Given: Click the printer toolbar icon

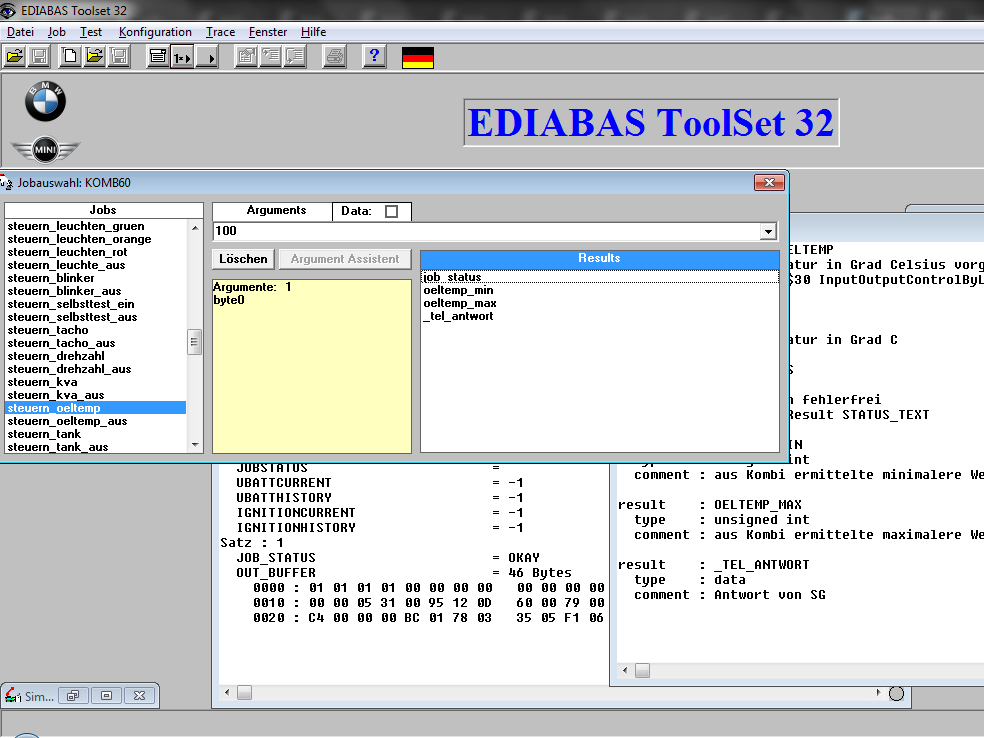Looking at the screenshot, I should coord(334,57).
